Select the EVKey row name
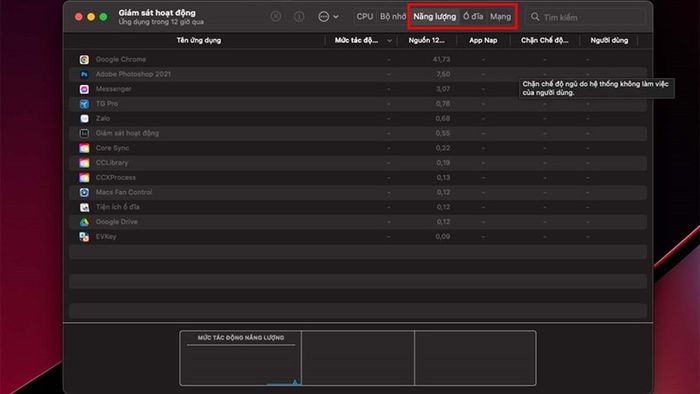 (x=106, y=236)
